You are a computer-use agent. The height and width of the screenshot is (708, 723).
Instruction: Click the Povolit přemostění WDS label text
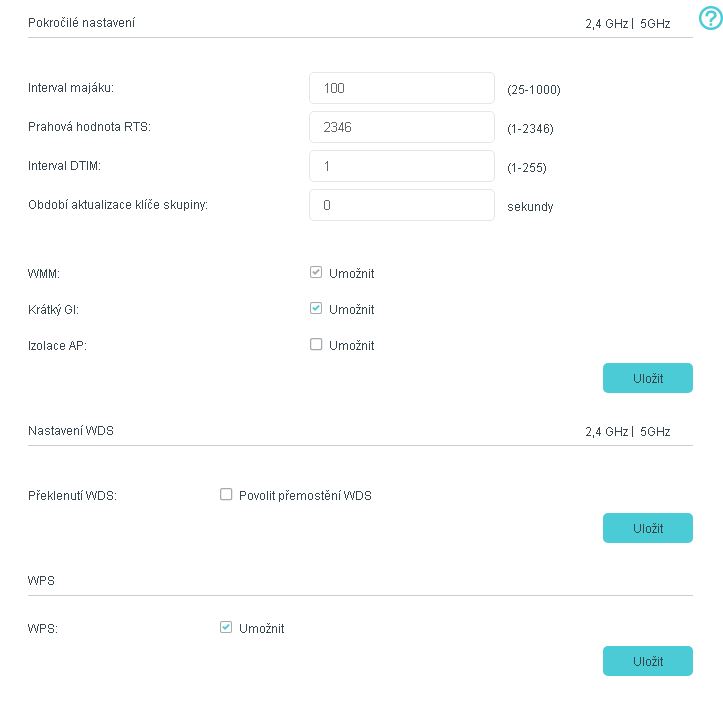click(x=305, y=496)
